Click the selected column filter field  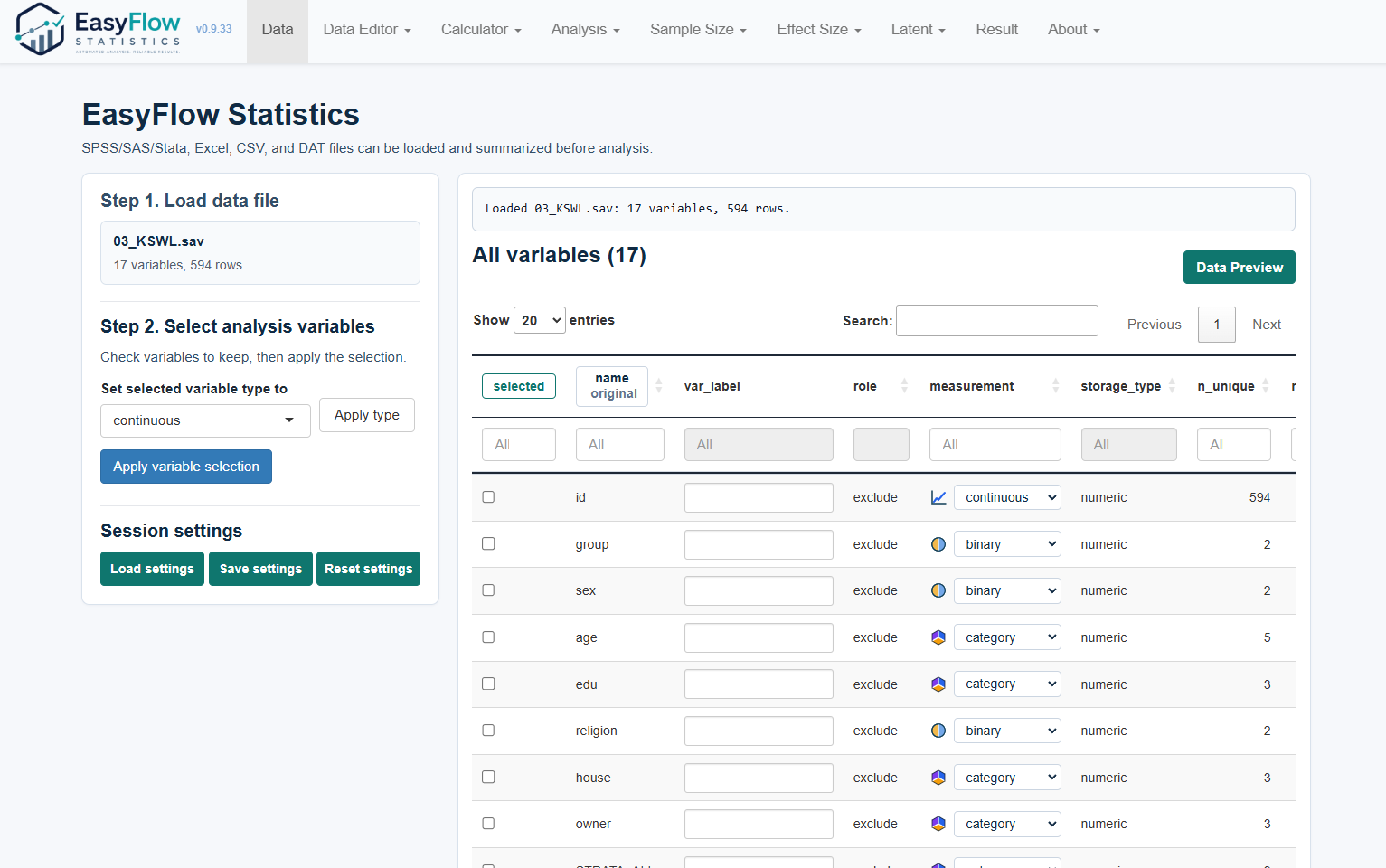[x=519, y=445]
